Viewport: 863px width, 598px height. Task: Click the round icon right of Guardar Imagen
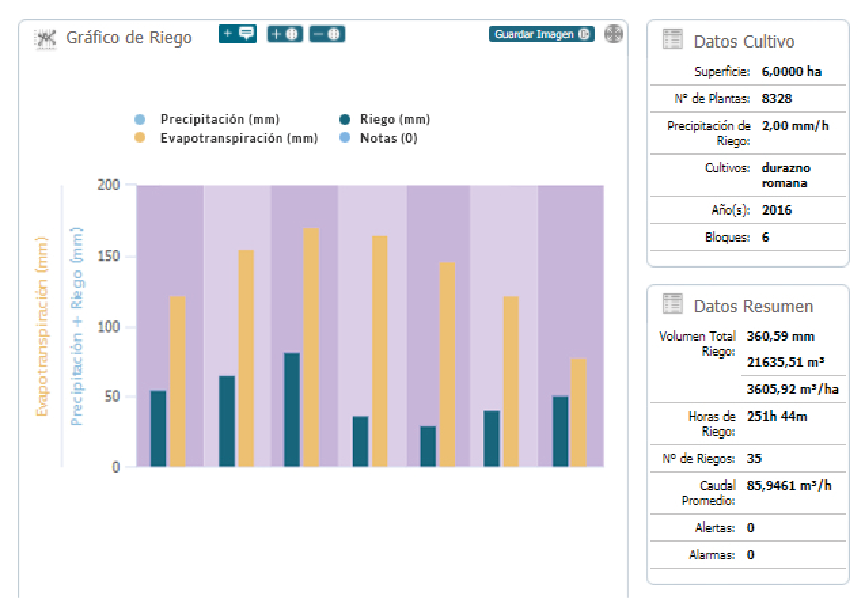click(x=614, y=34)
